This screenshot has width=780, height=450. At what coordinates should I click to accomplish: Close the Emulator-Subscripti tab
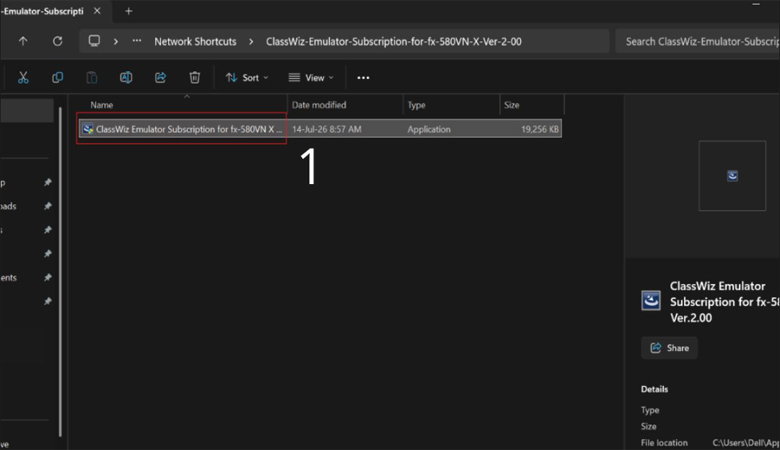(97, 11)
